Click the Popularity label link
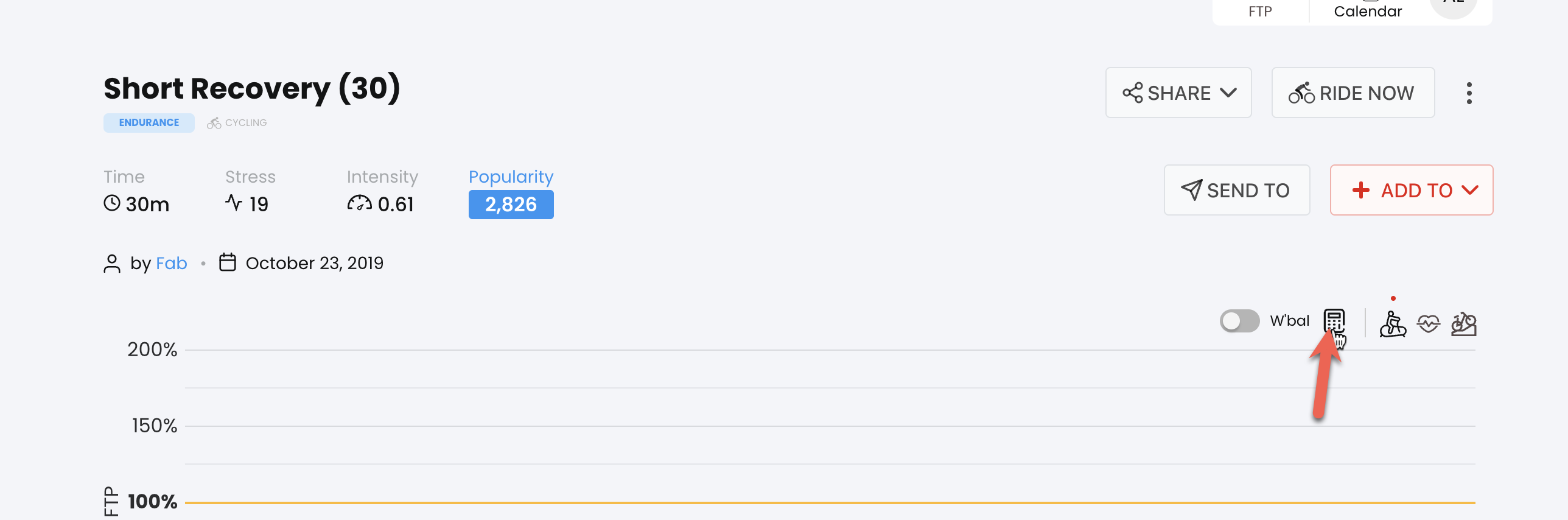 click(511, 177)
